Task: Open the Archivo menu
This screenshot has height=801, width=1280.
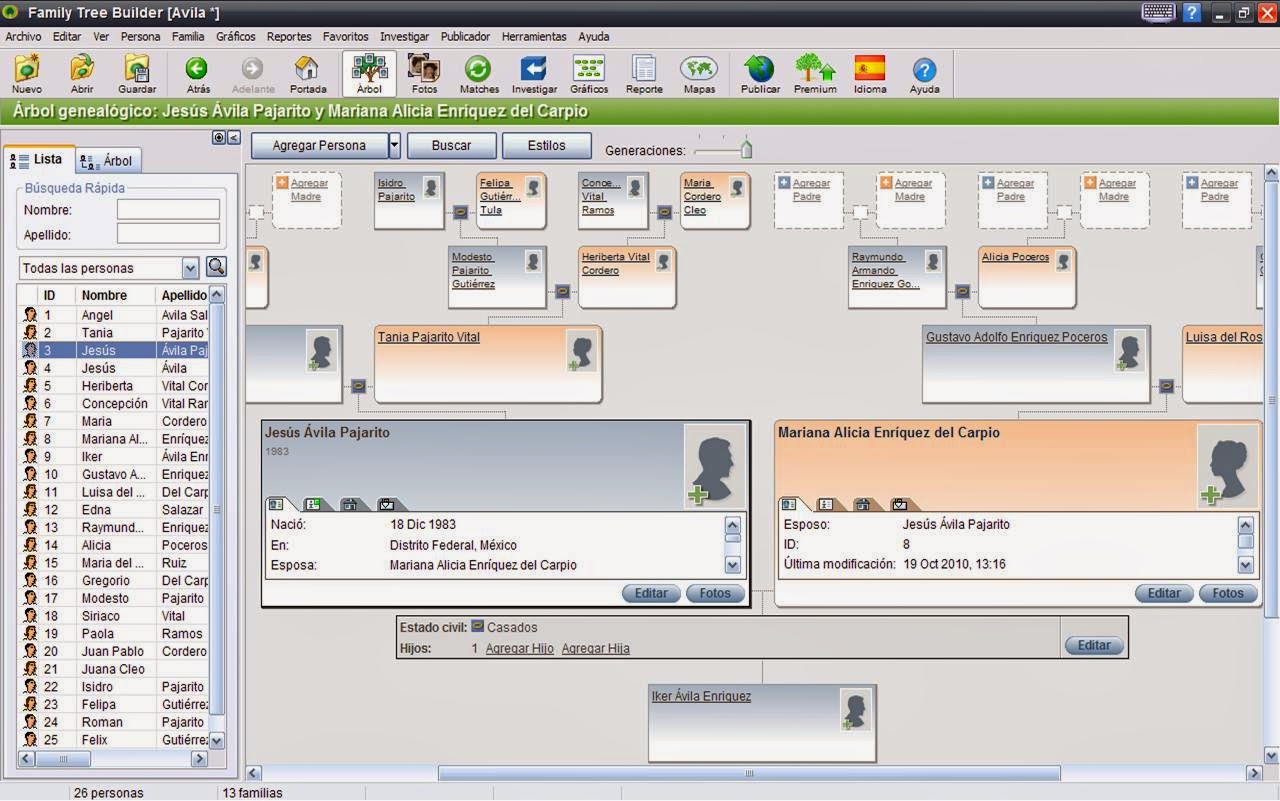Action: click(x=24, y=36)
